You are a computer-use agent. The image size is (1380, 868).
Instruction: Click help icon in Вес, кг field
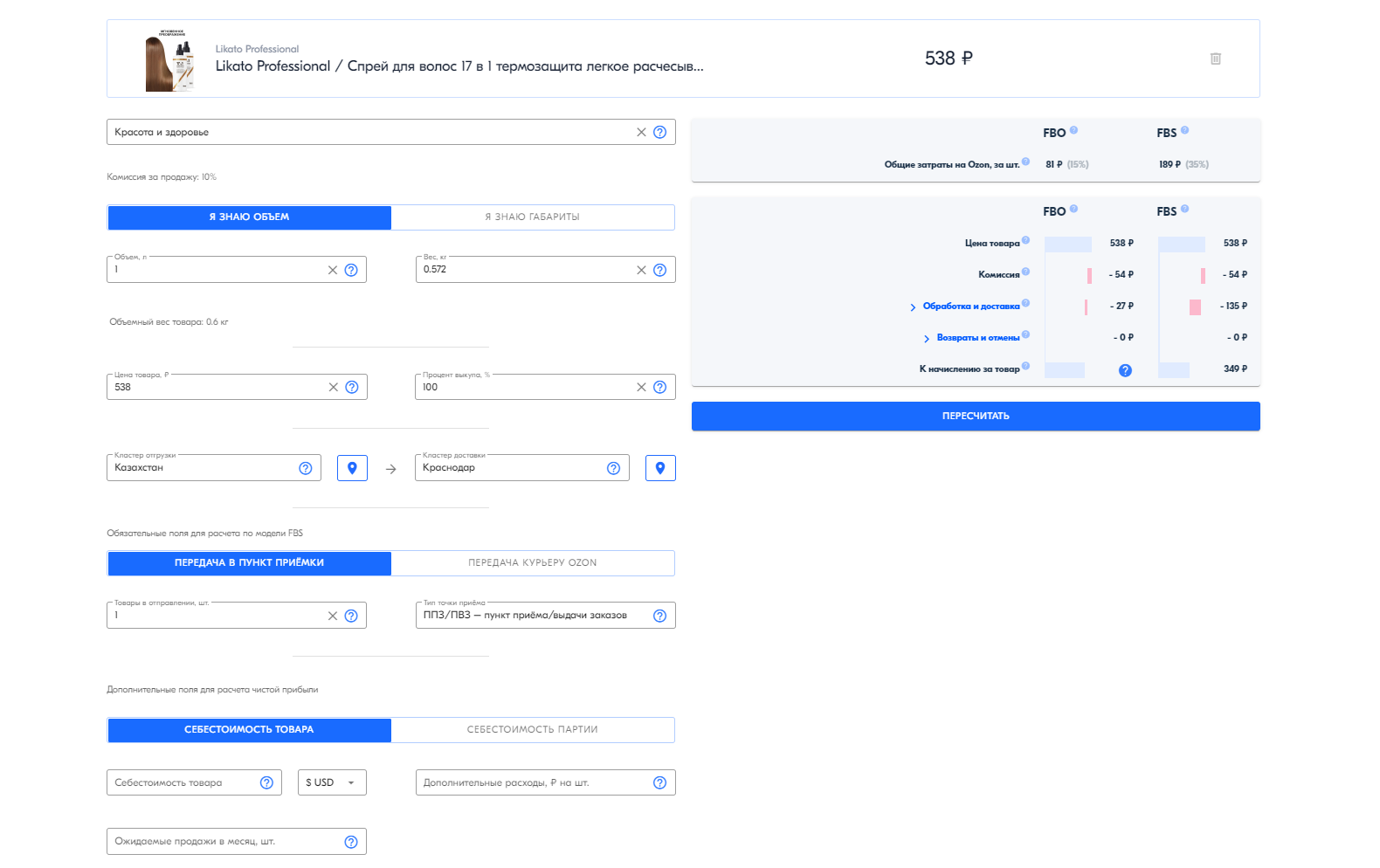point(659,270)
